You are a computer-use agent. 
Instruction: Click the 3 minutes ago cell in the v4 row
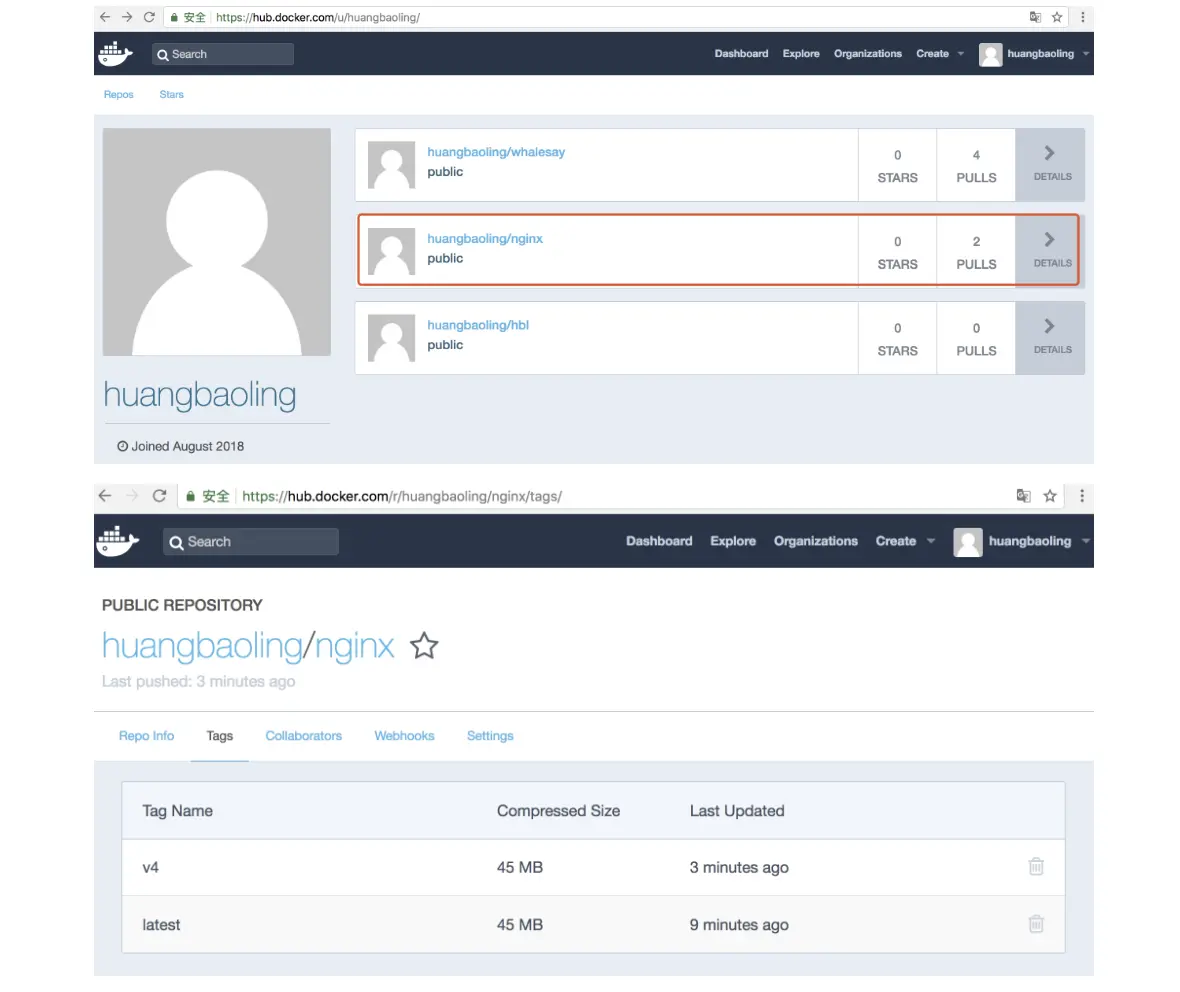pos(739,867)
